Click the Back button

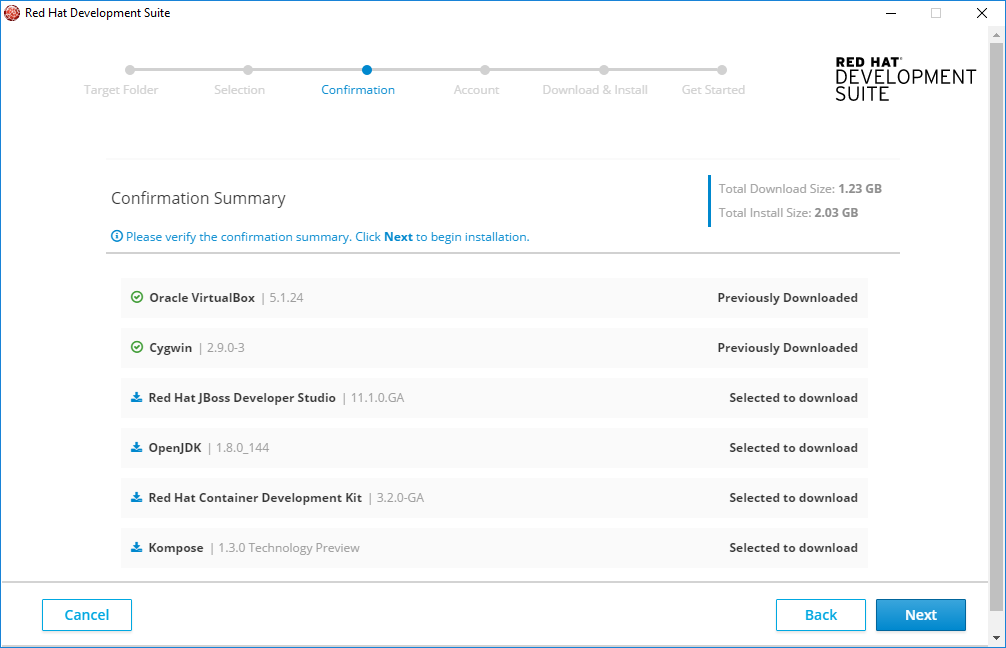tap(820, 614)
